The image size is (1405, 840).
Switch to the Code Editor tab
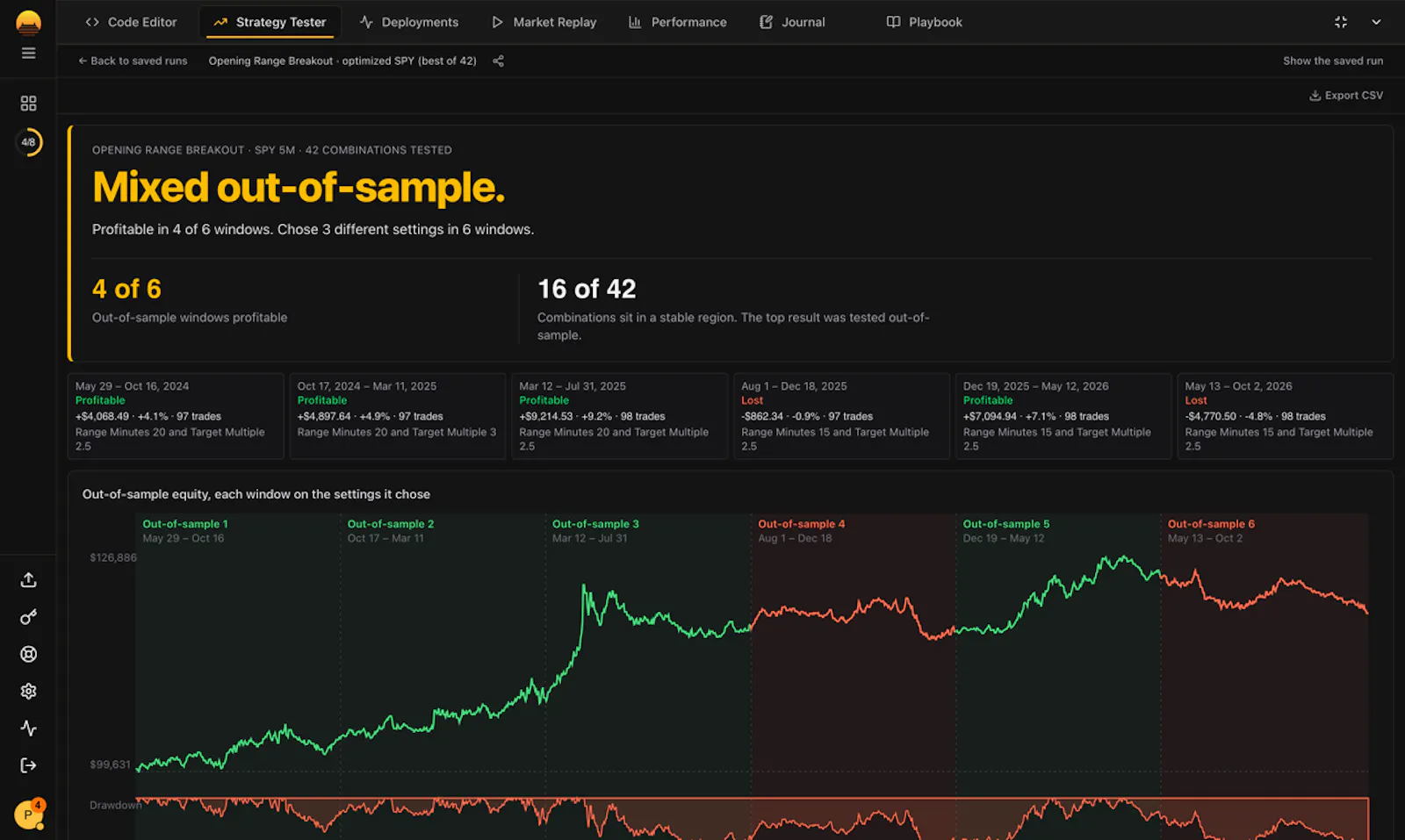pos(131,22)
